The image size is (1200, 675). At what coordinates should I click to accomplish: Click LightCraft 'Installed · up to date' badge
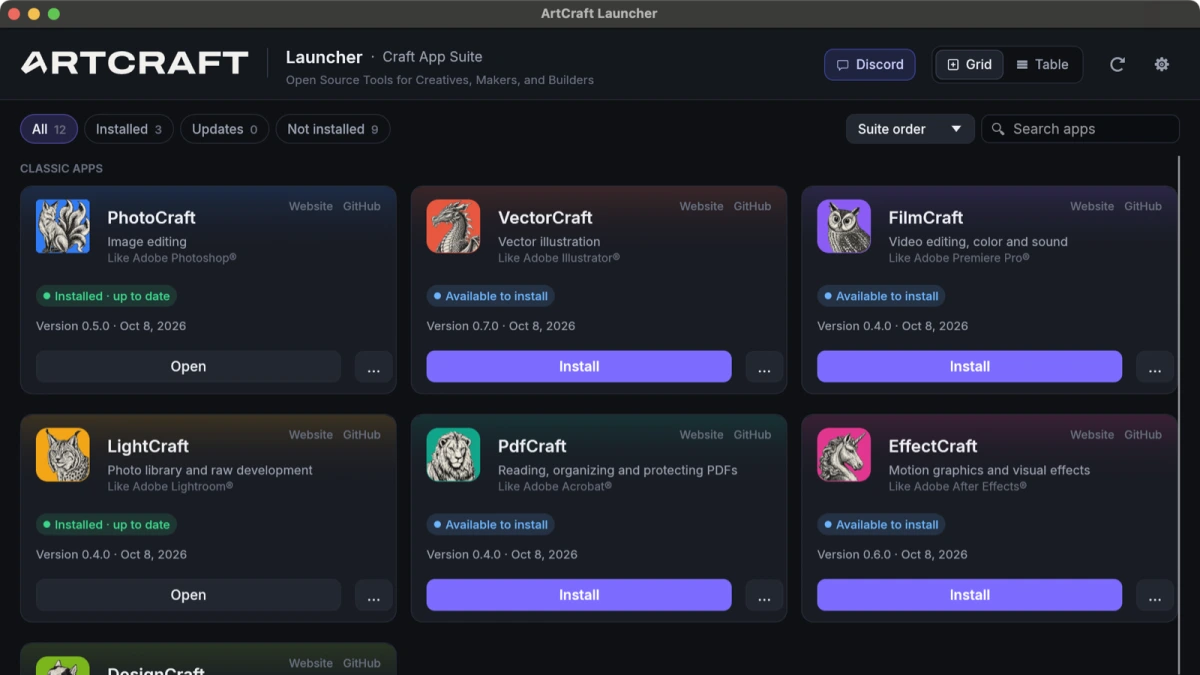[107, 524]
